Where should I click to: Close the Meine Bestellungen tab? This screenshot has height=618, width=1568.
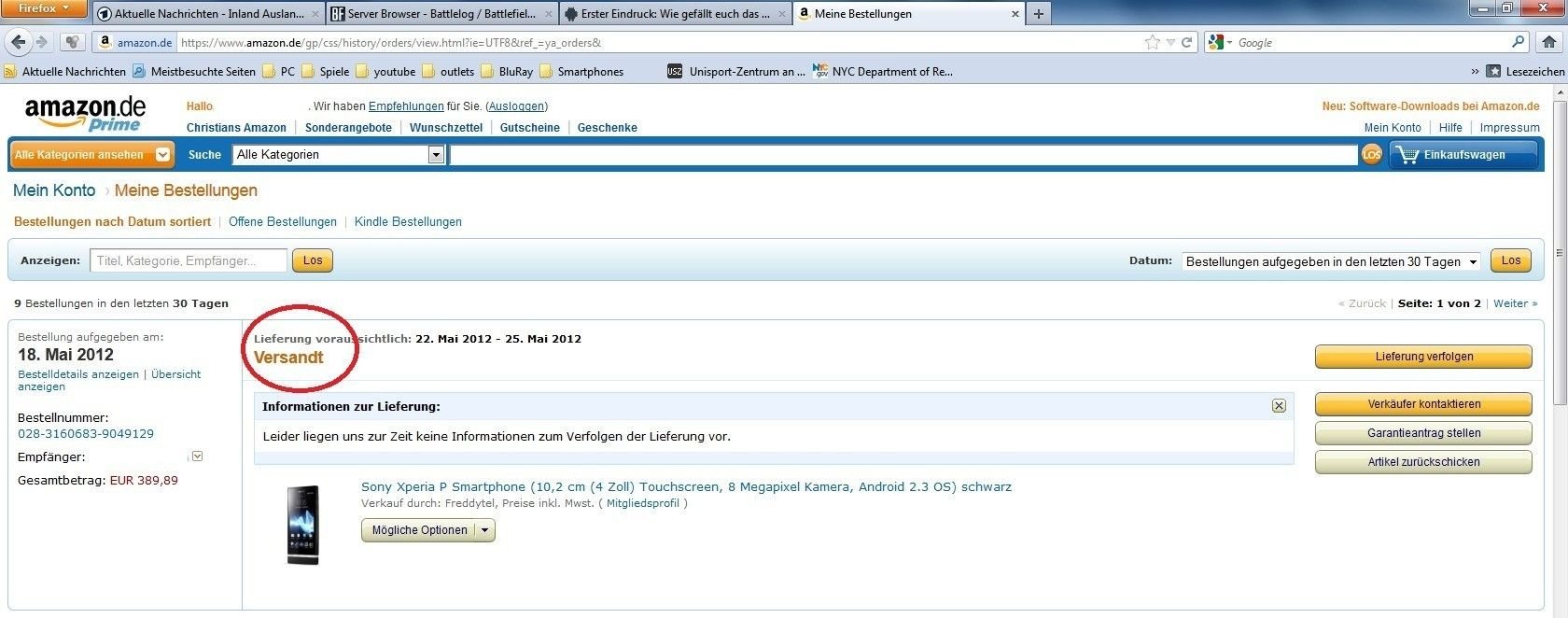[x=1015, y=14]
